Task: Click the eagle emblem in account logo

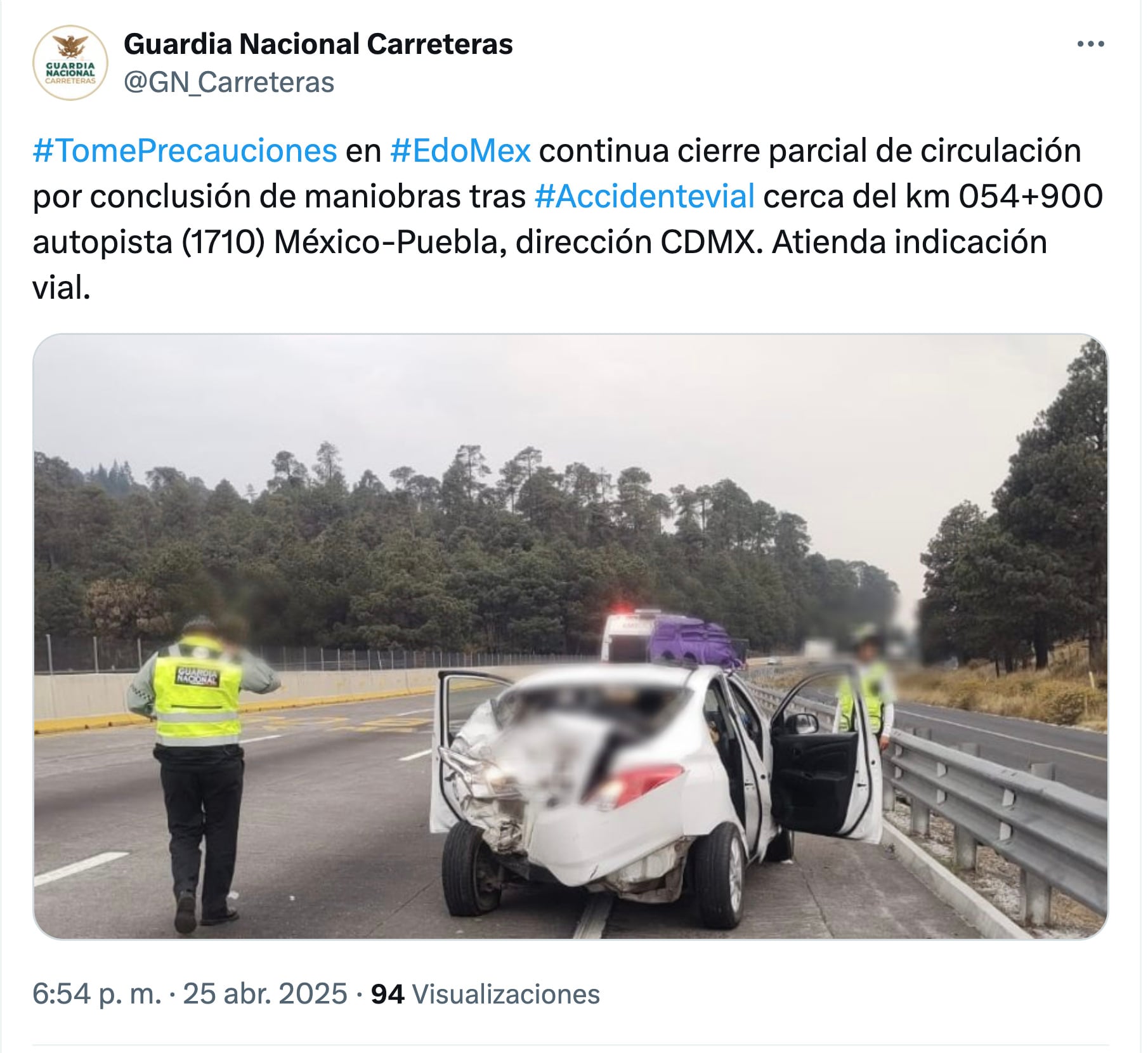Action: (70, 47)
